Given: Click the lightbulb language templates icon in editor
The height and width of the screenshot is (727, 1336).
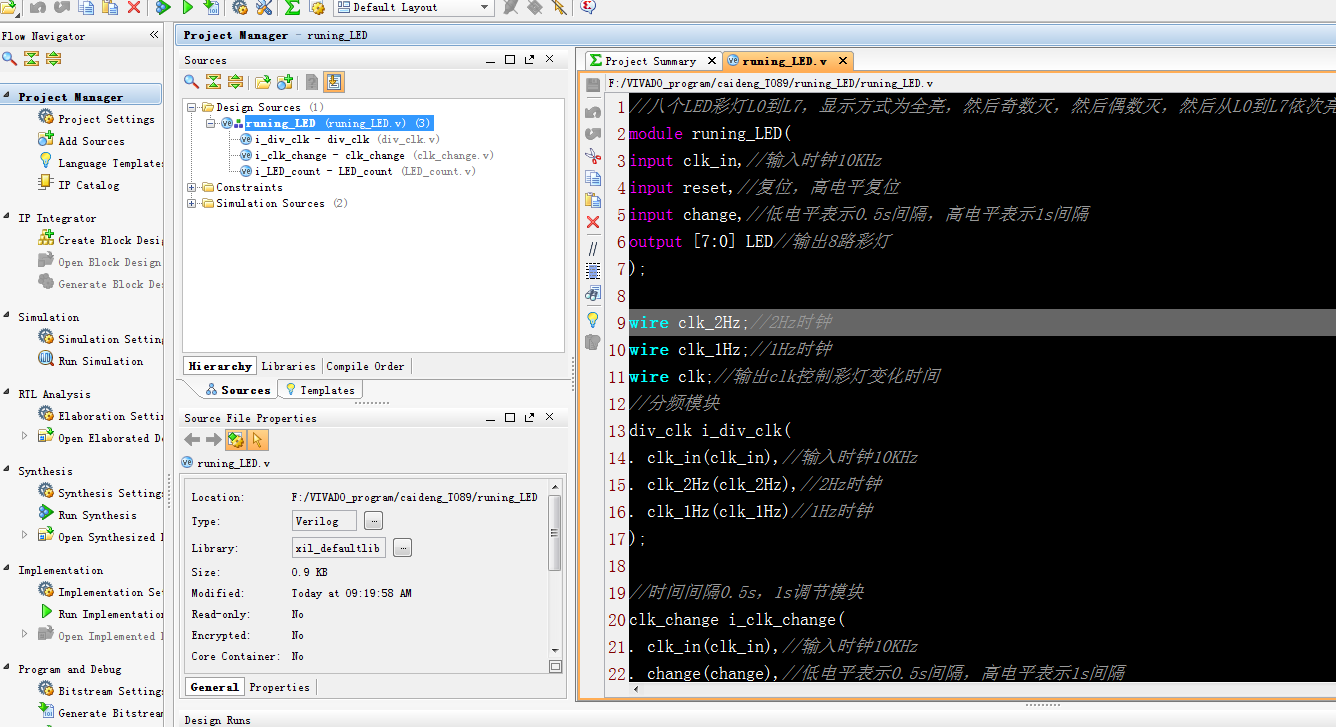Looking at the screenshot, I should pos(593,319).
